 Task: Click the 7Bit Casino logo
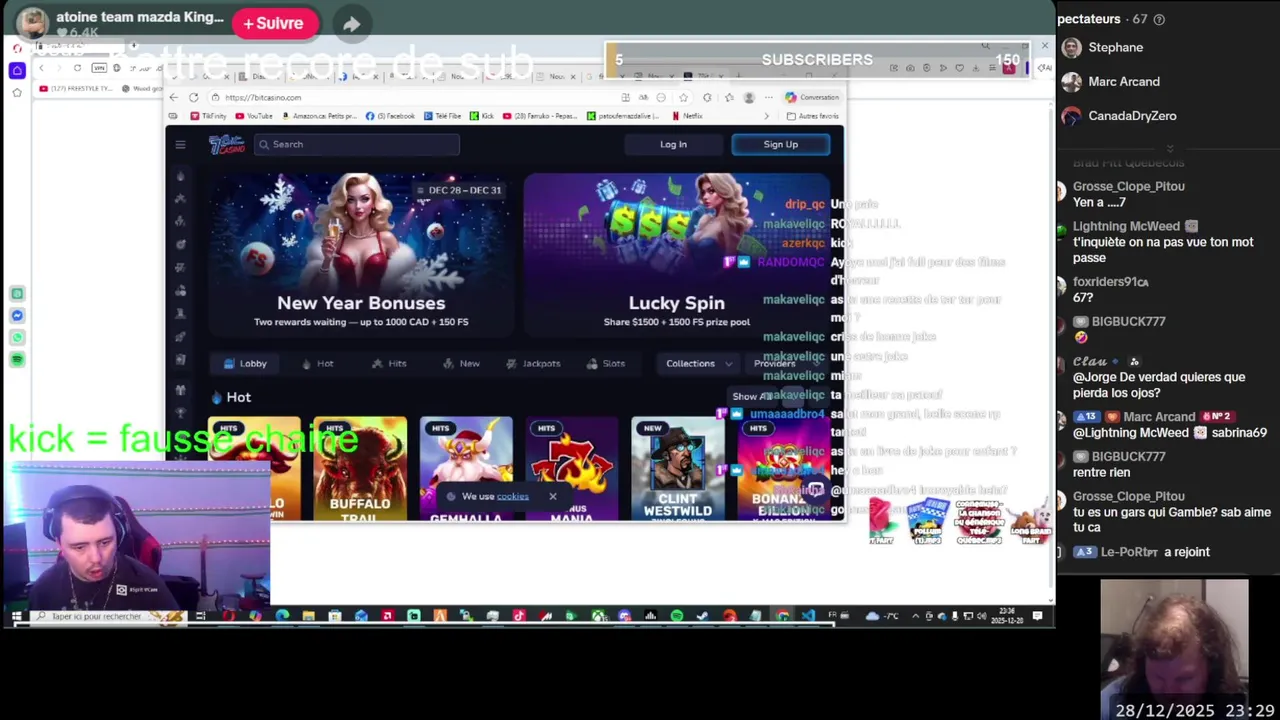pos(226,144)
